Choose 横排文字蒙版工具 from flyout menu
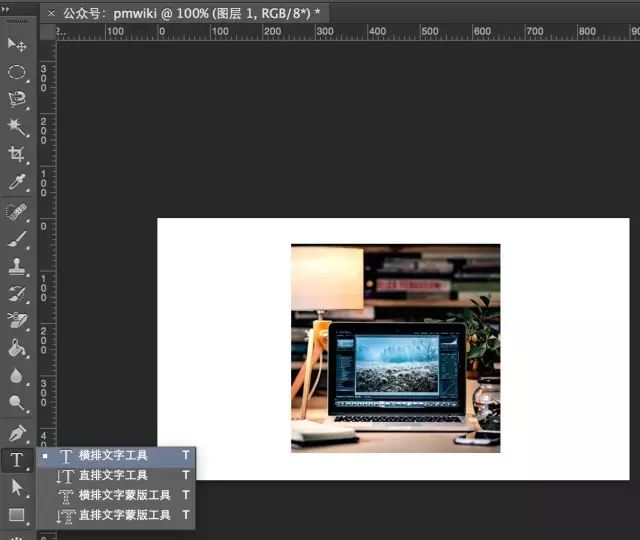 pyautogui.click(x=116, y=495)
